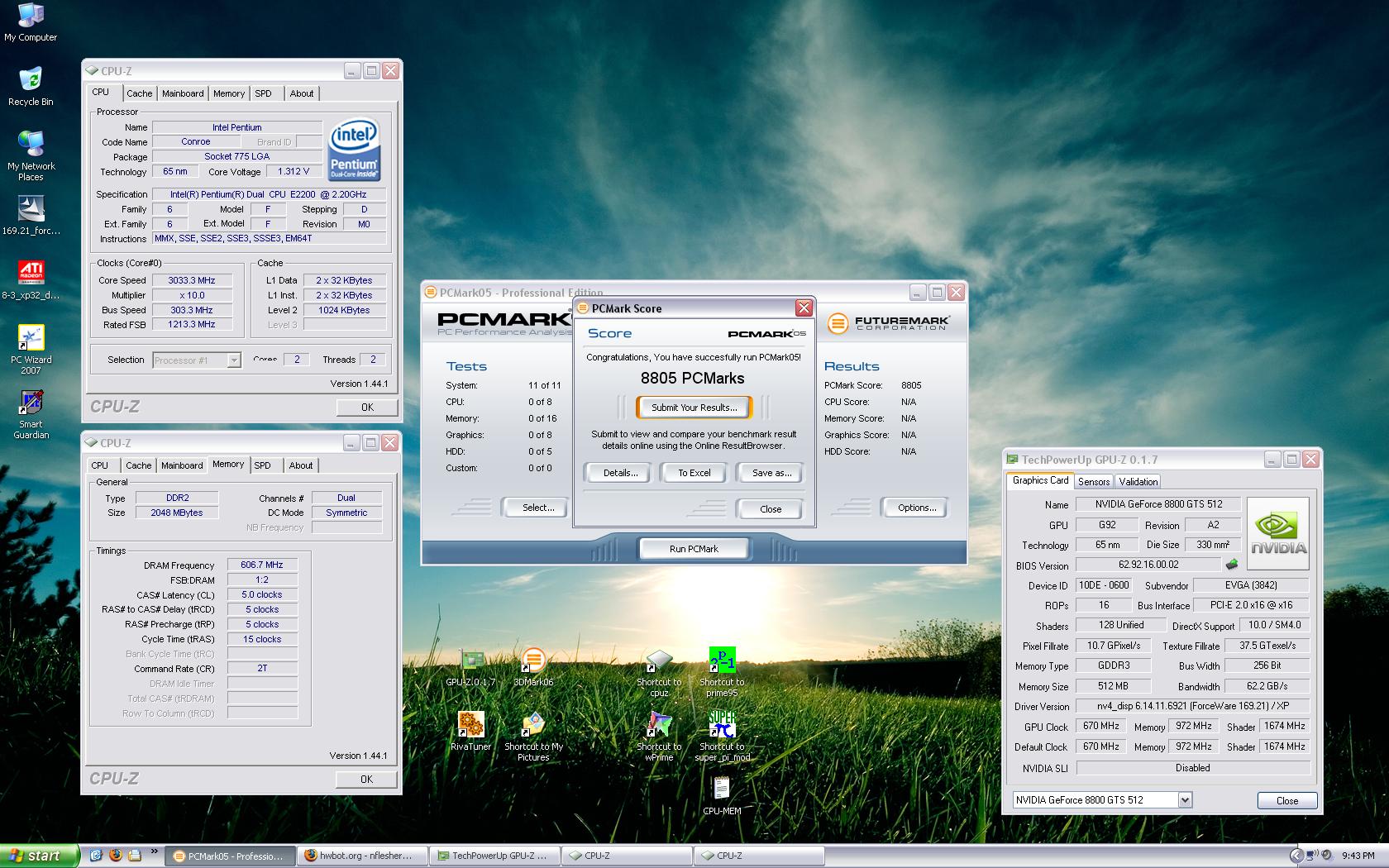Click the GPU-Z BIOS Version field
1389x868 pixels.
click(x=1148, y=565)
